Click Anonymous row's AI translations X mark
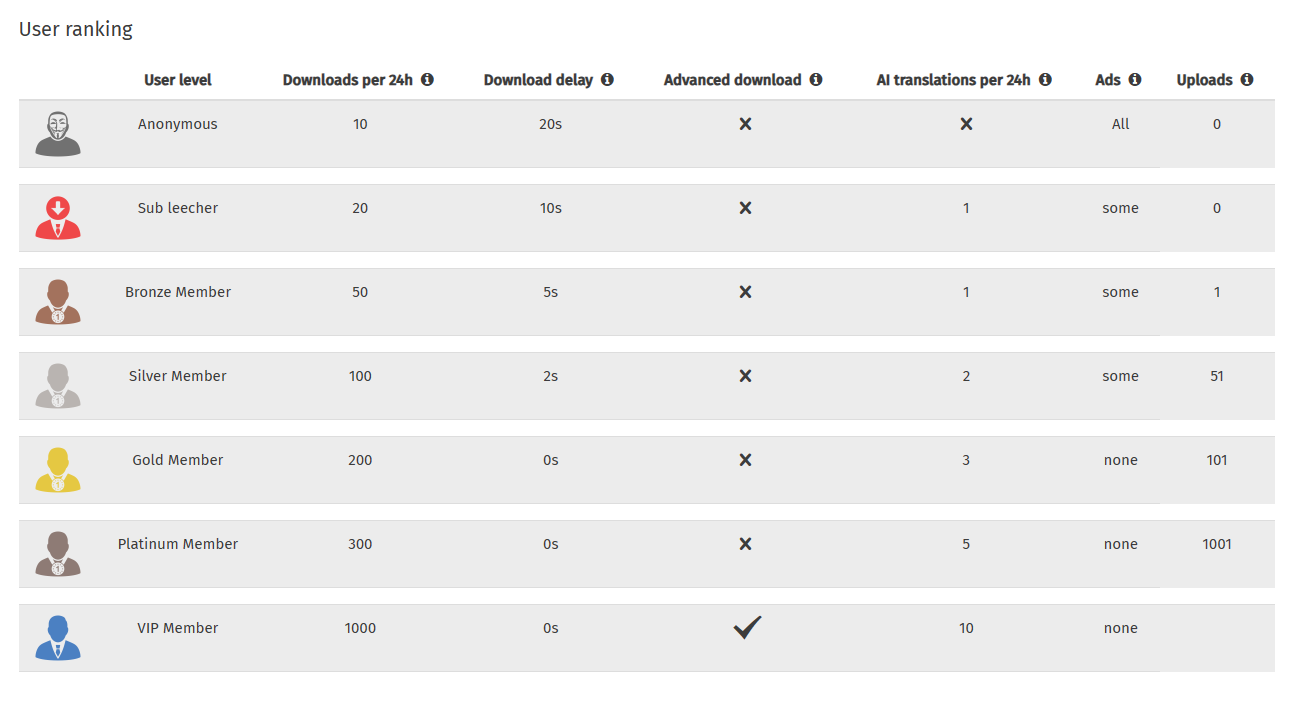 click(966, 124)
